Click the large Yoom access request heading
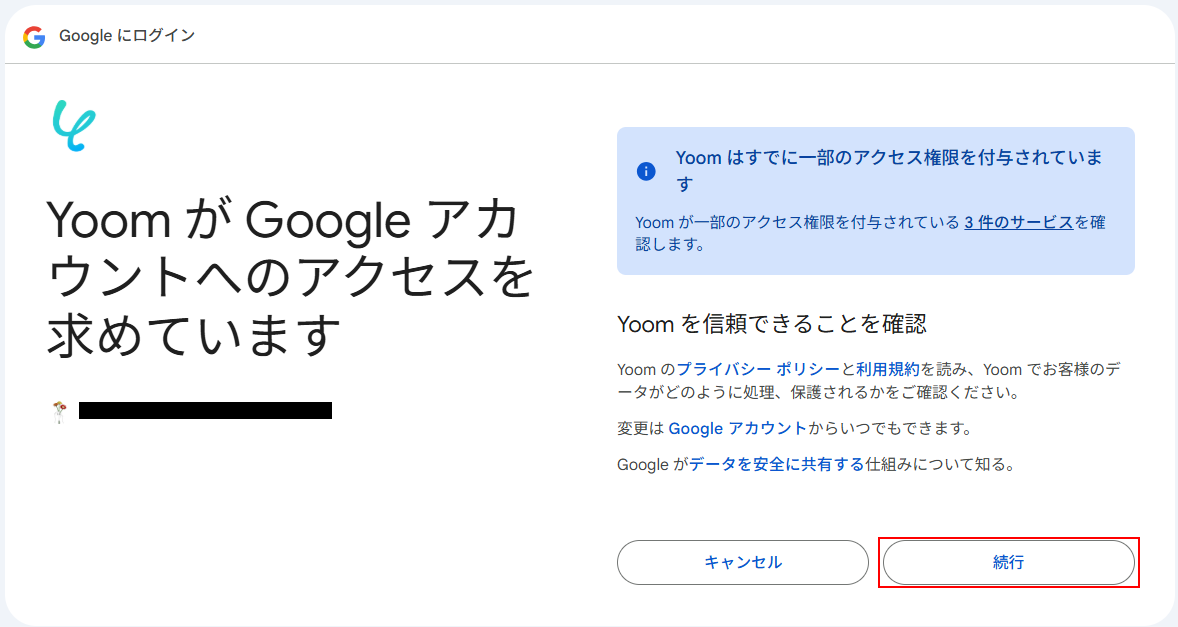1178x627 pixels. (x=290, y=277)
